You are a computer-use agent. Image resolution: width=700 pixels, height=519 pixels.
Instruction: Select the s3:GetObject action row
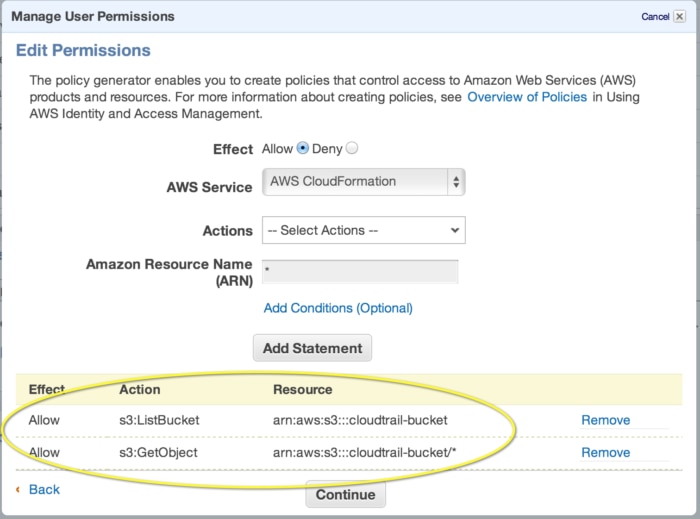(x=158, y=452)
